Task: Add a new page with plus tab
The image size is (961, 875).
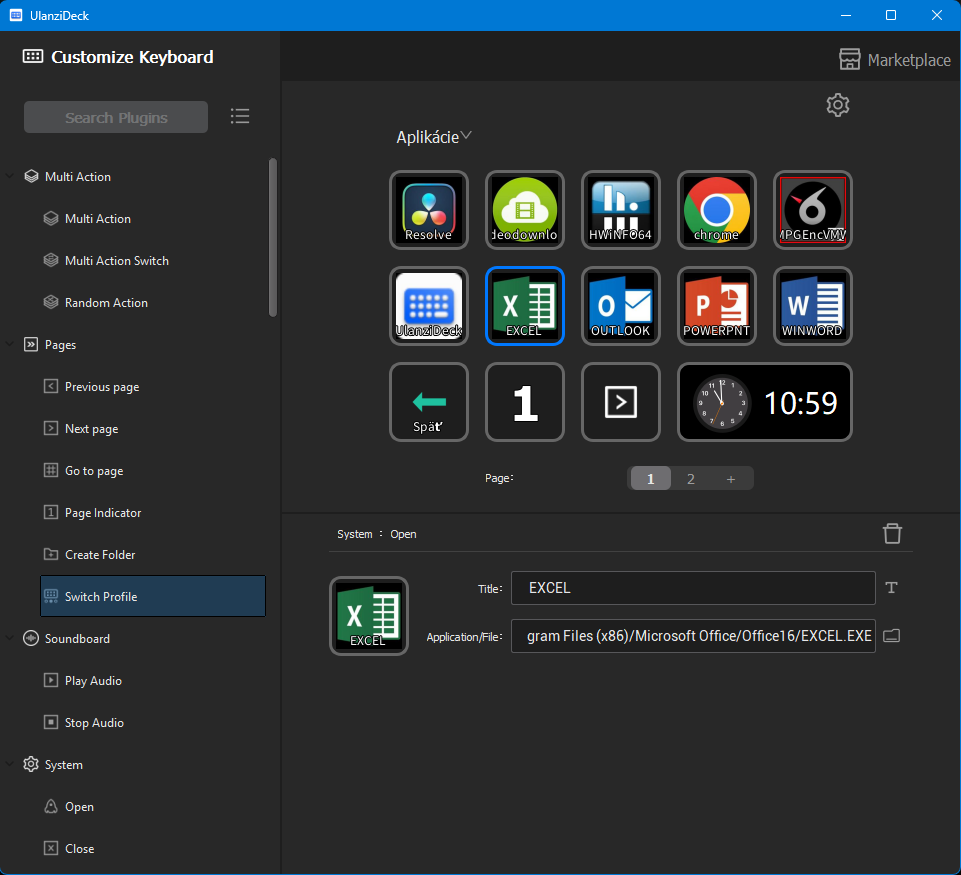Action: pos(731,479)
